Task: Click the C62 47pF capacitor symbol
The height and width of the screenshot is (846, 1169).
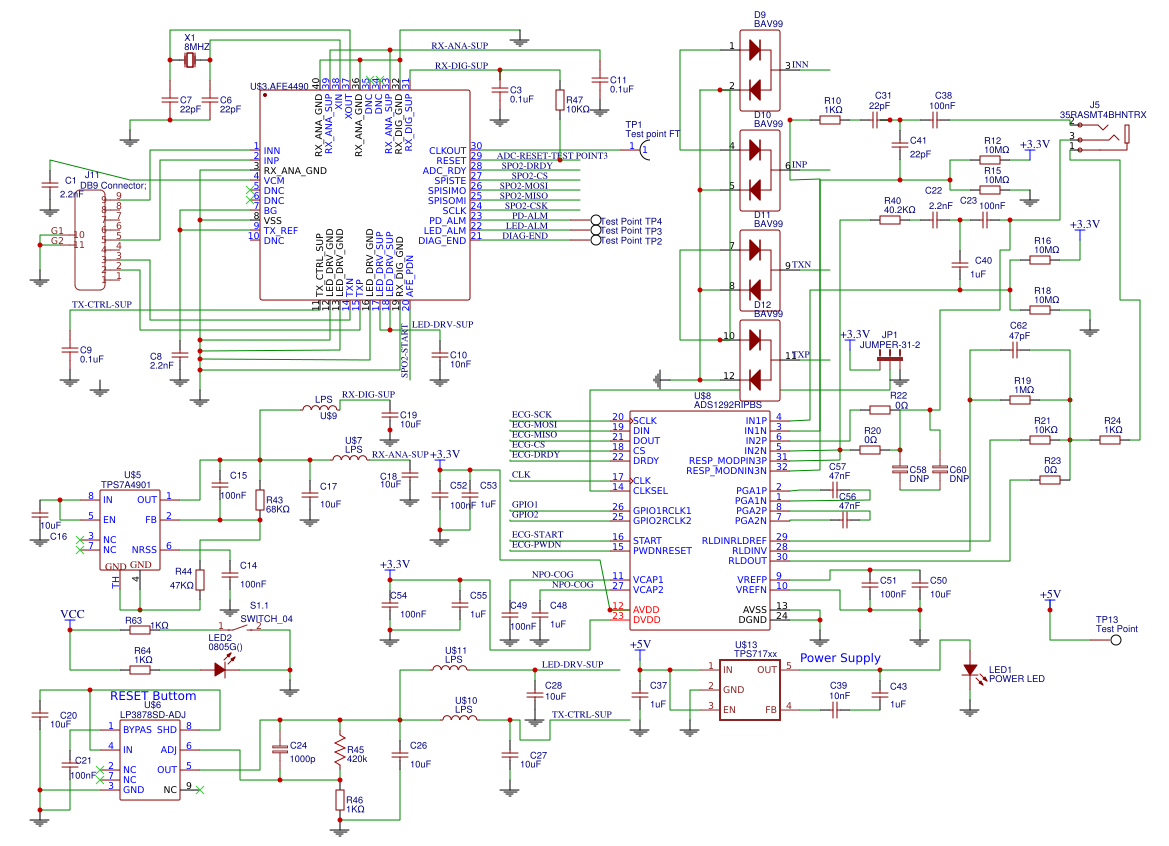Action: point(1015,350)
